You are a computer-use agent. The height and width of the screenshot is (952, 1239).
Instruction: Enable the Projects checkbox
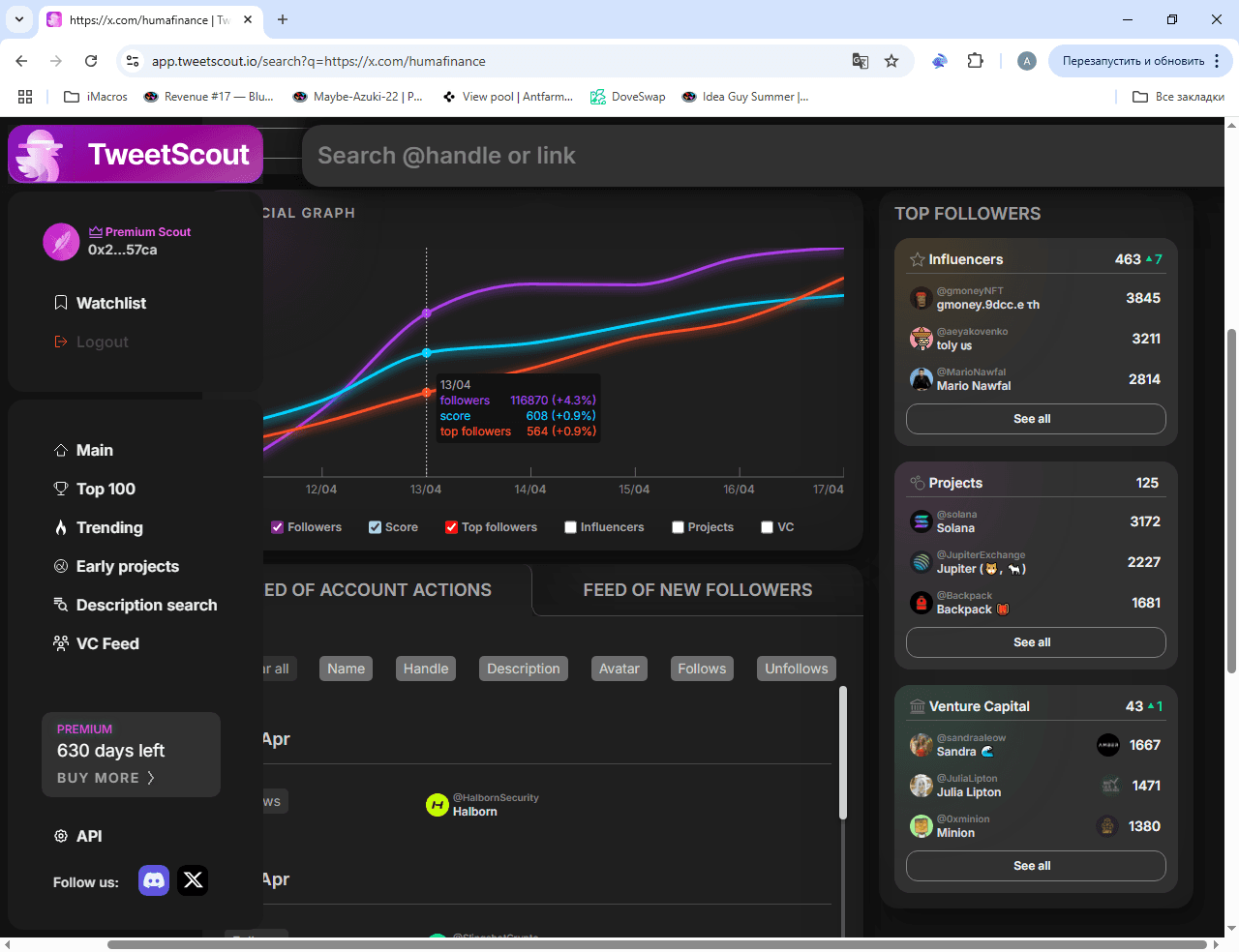click(678, 527)
